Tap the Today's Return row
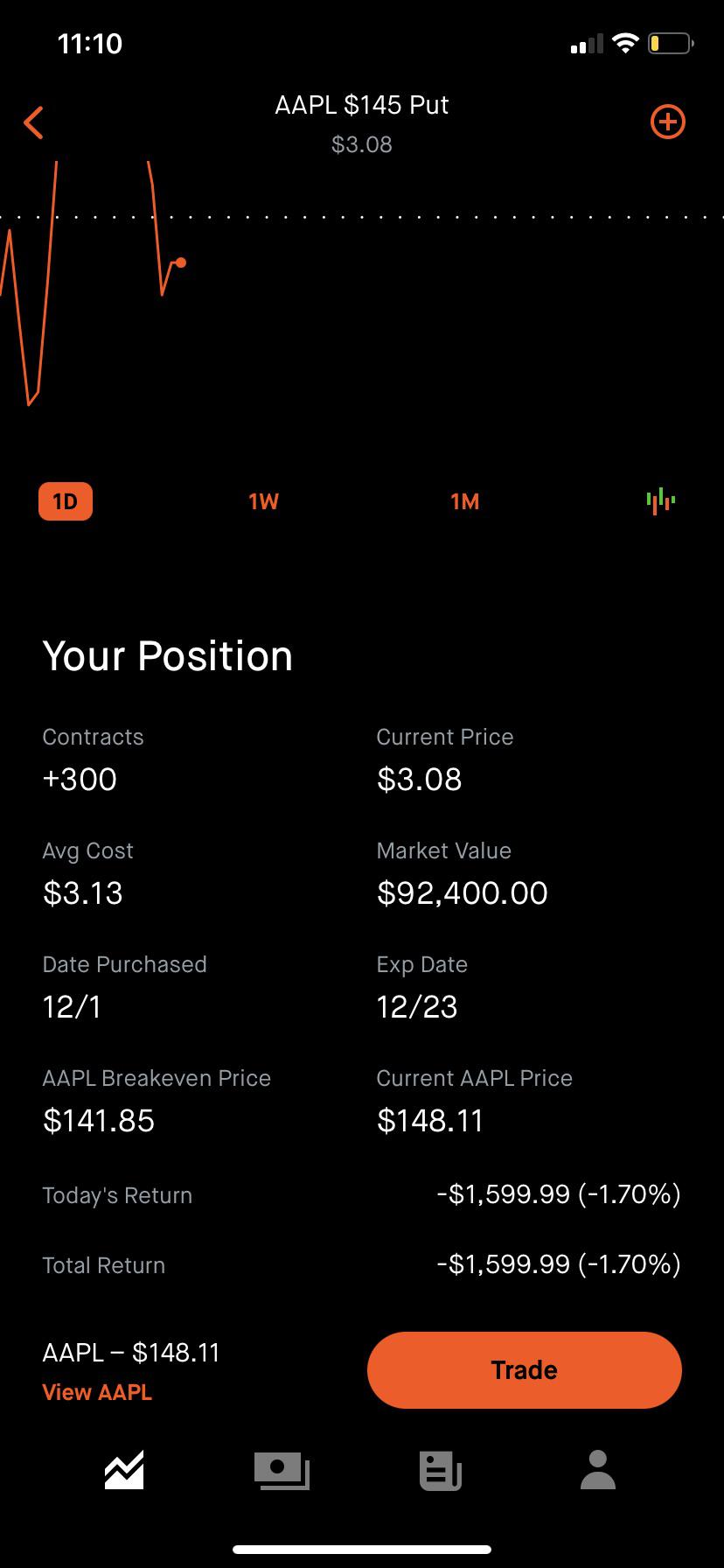The width and height of the screenshot is (724, 1568). tap(361, 1194)
